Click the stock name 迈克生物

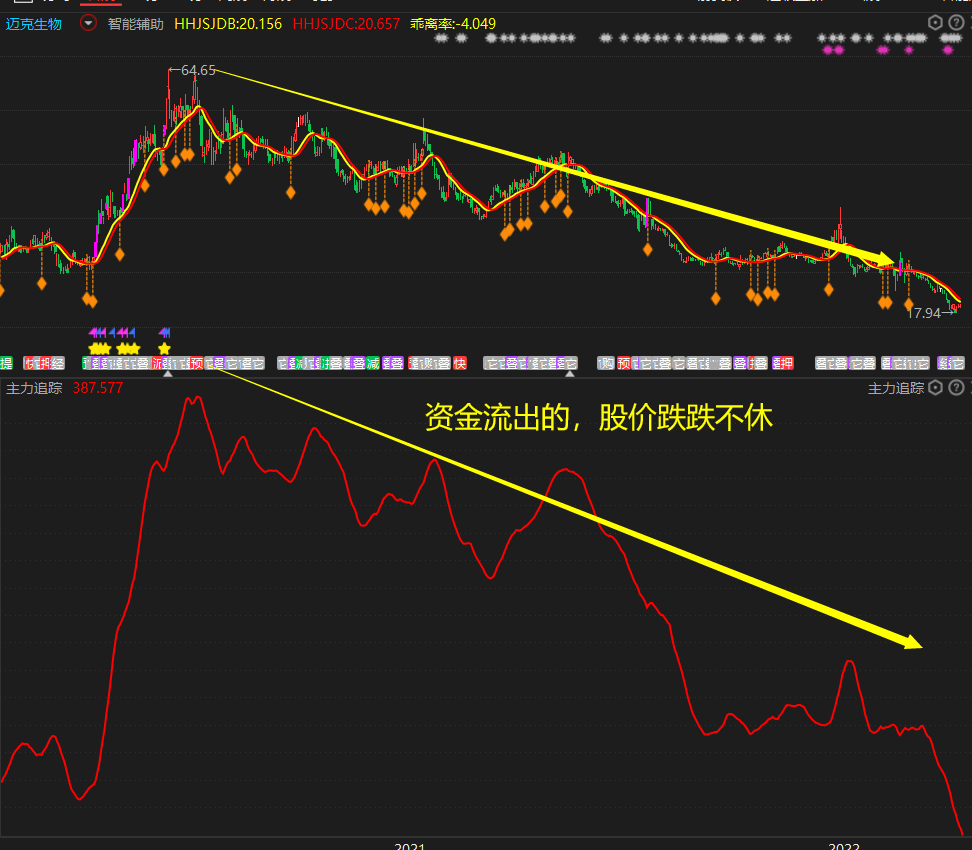click(x=33, y=22)
